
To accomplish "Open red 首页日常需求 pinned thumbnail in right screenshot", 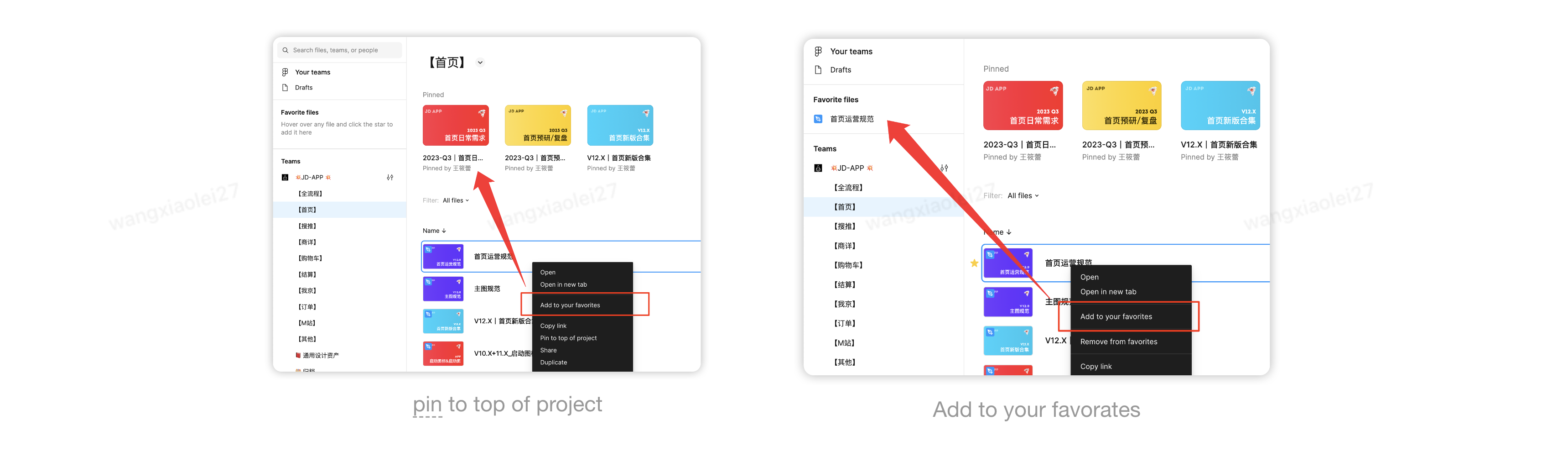I will (x=1023, y=105).
